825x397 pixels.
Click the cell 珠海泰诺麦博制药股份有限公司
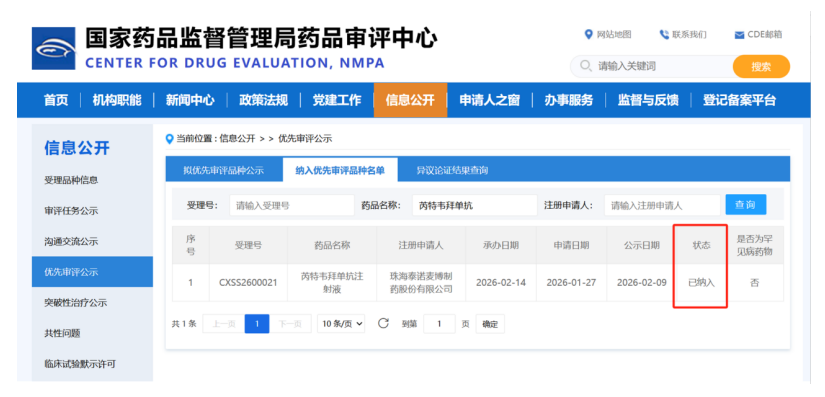(421, 282)
